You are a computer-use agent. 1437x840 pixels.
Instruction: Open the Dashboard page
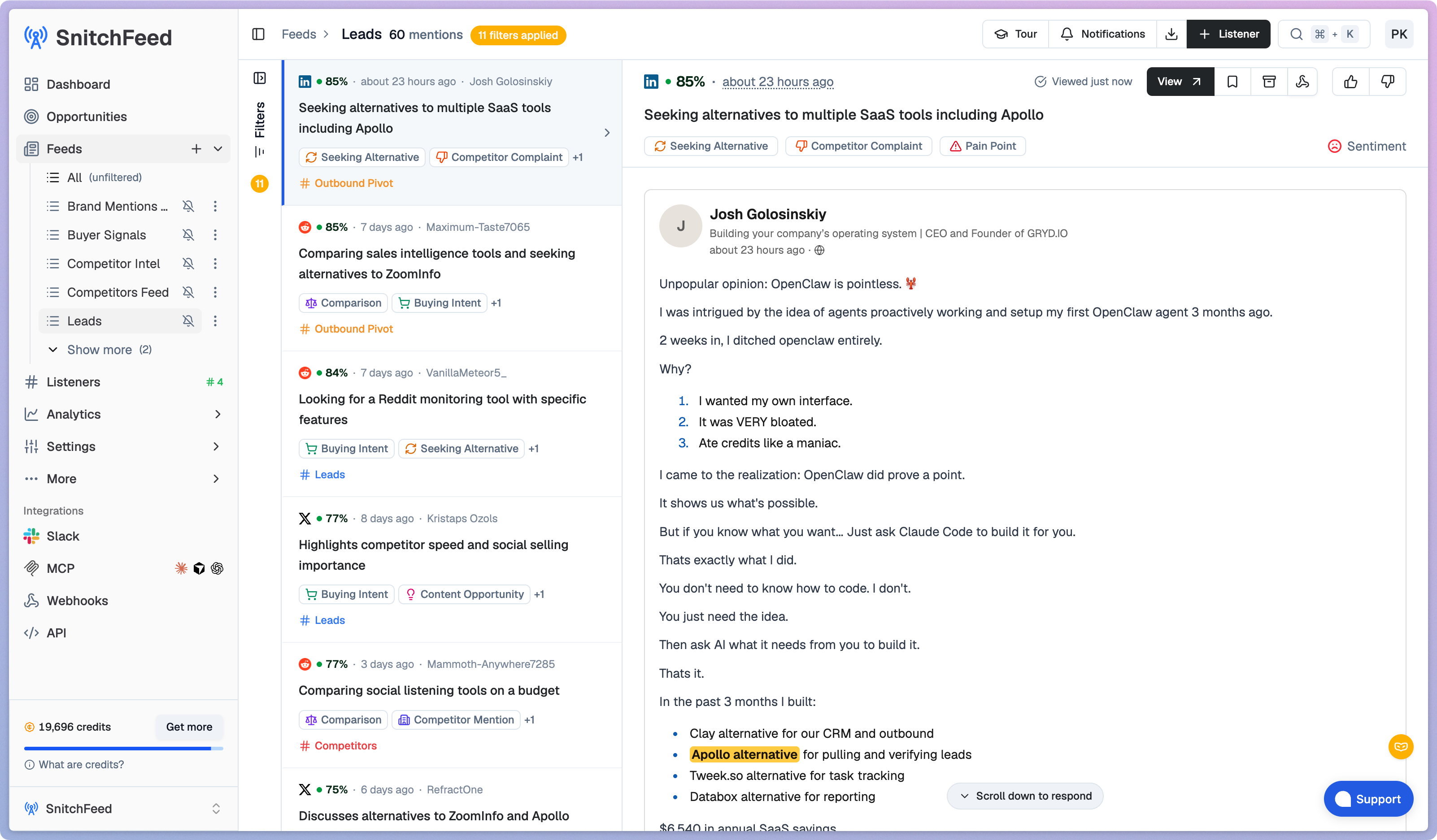click(x=123, y=84)
